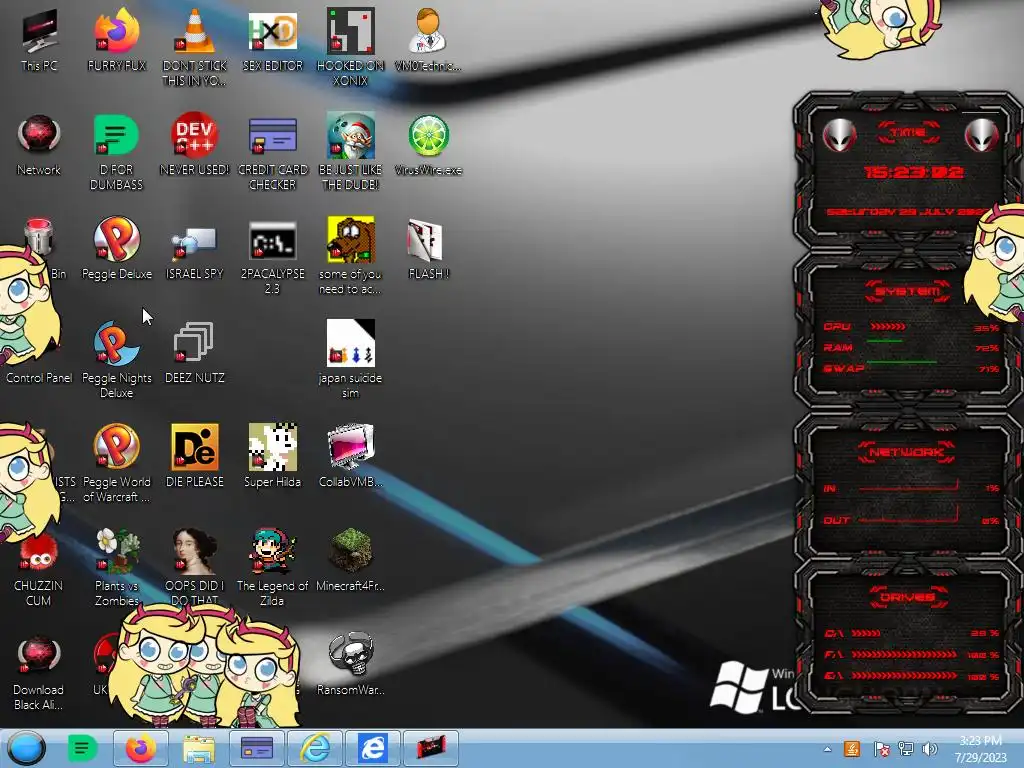The width and height of the screenshot is (1024, 768).
Task: Open The Legend of Zilda shortcut
Action: 272,567
